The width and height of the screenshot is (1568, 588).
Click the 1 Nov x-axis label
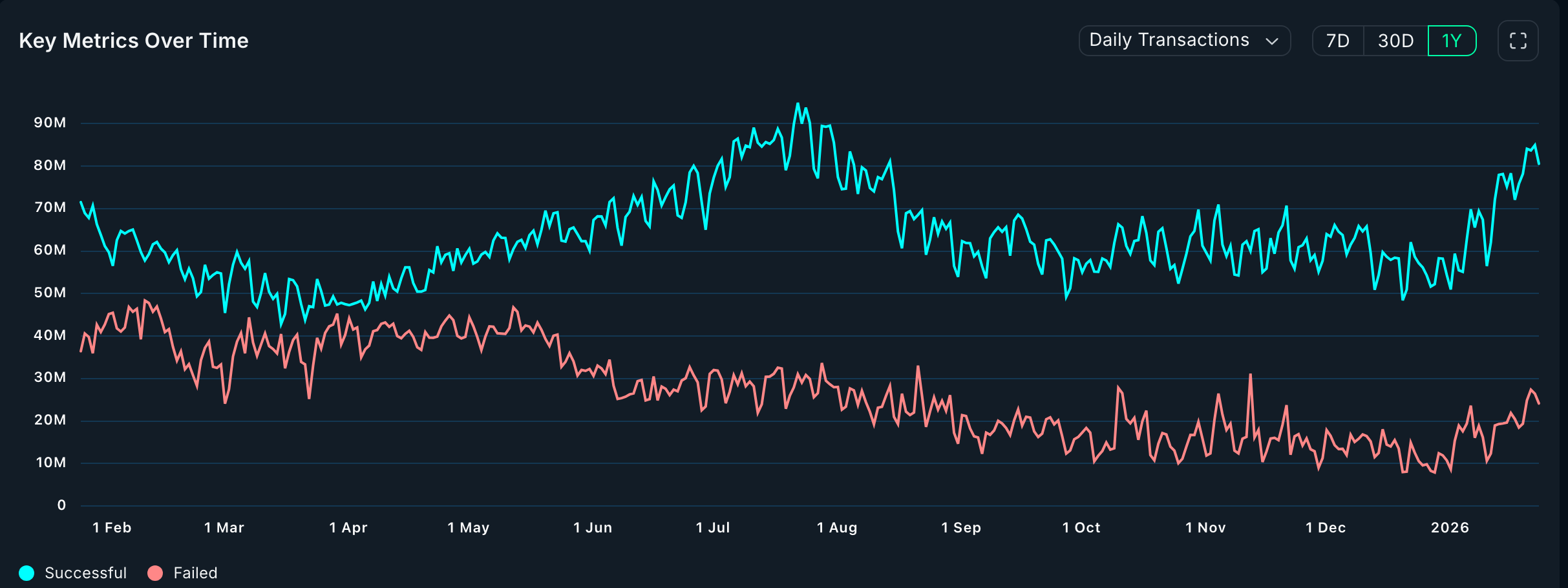click(1205, 528)
